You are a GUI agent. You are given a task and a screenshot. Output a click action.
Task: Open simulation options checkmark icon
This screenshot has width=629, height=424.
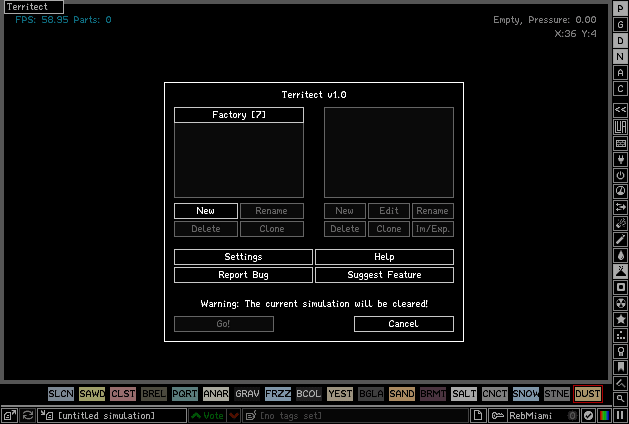588,416
